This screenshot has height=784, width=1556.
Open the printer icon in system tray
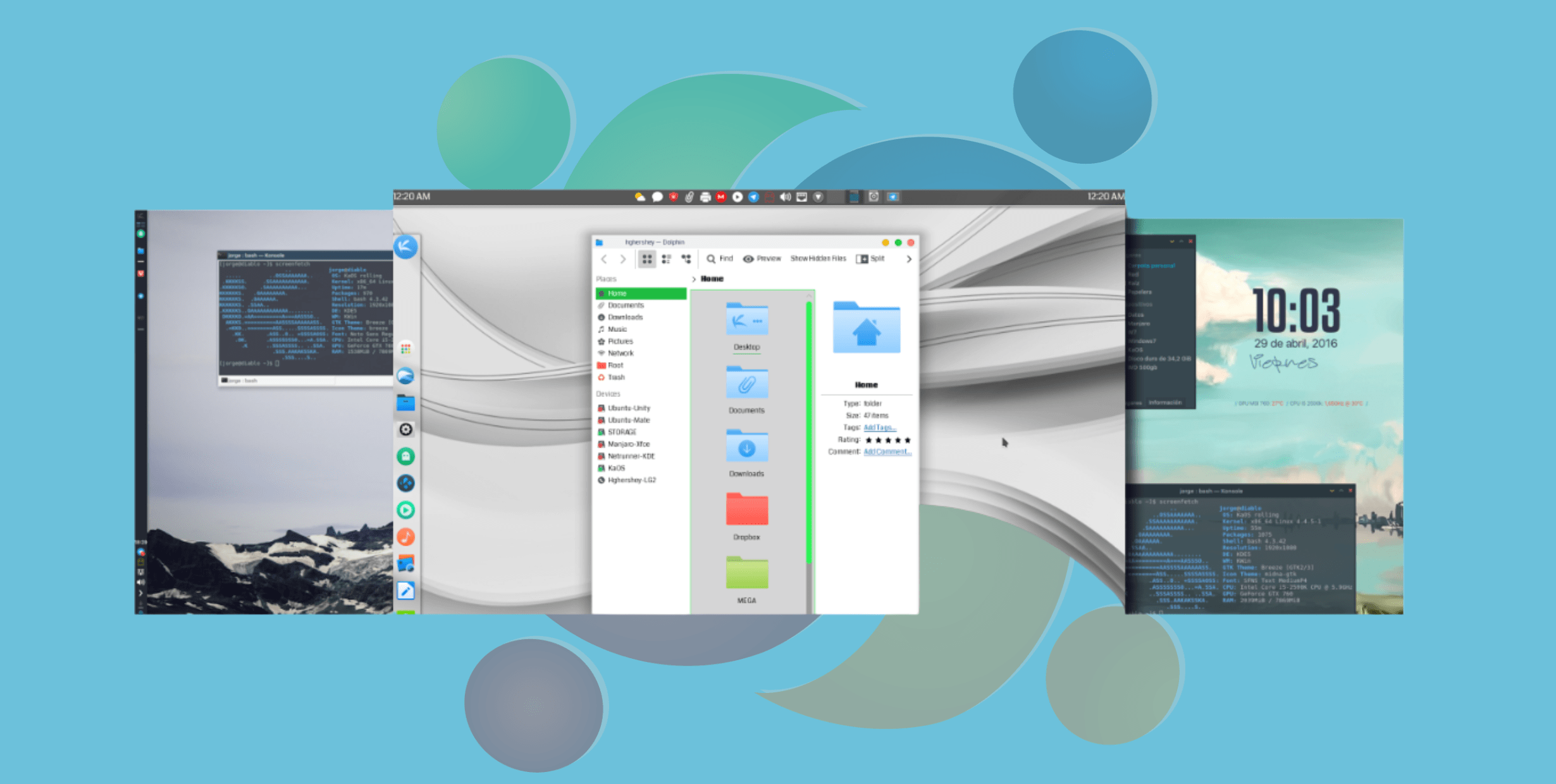(705, 197)
